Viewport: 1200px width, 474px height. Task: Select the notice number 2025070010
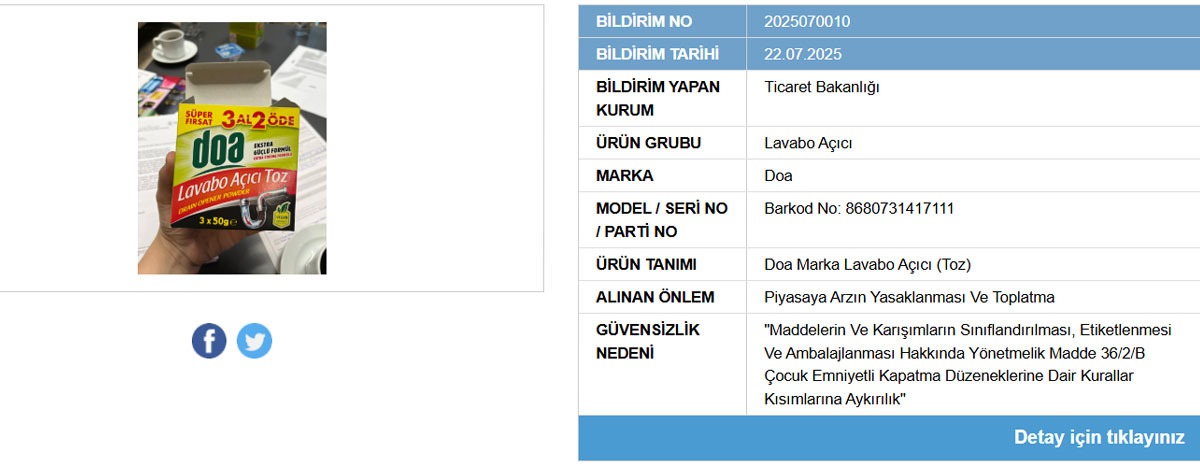click(x=807, y=21)
